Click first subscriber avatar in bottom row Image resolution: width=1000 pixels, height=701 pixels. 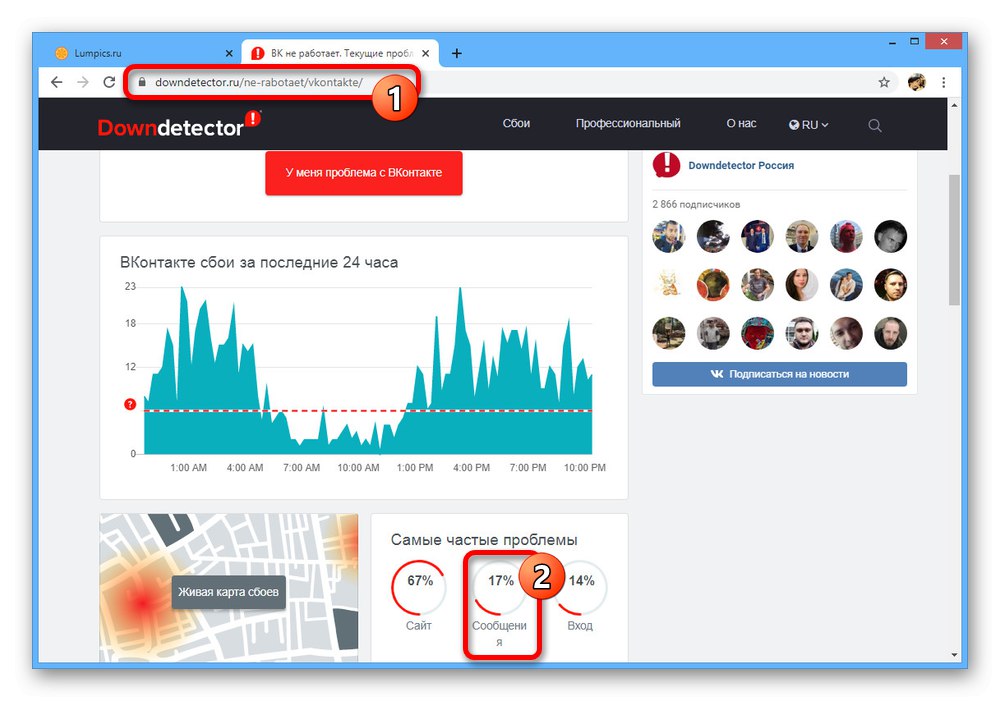[668, 333]
